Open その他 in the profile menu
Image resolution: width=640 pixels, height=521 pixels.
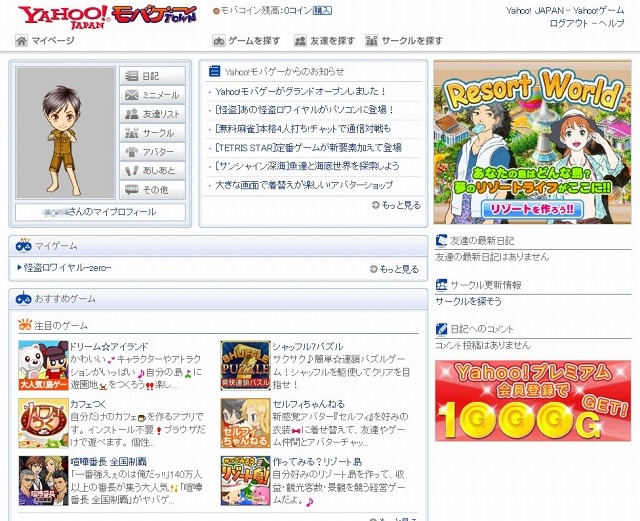coord(153,189)
